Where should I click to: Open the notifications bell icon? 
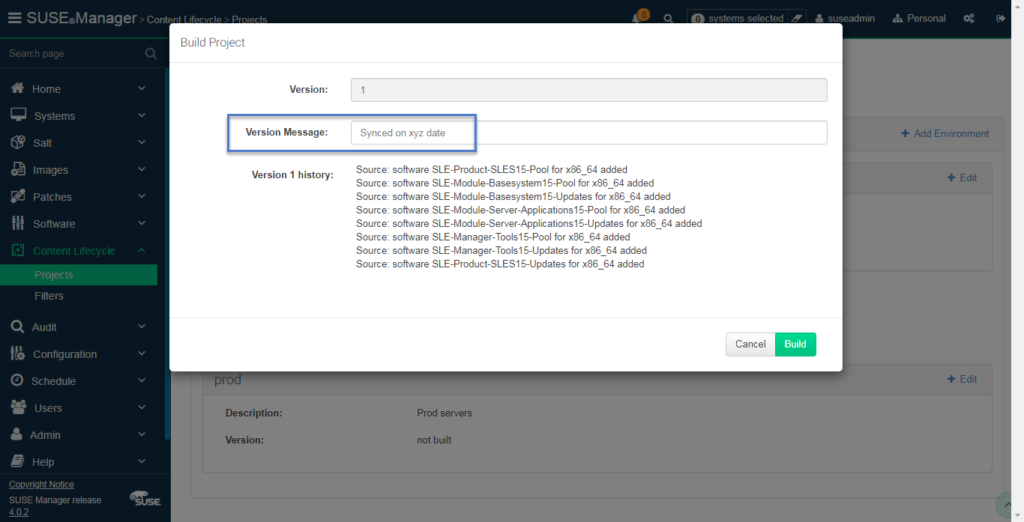[x=637, y=18]
